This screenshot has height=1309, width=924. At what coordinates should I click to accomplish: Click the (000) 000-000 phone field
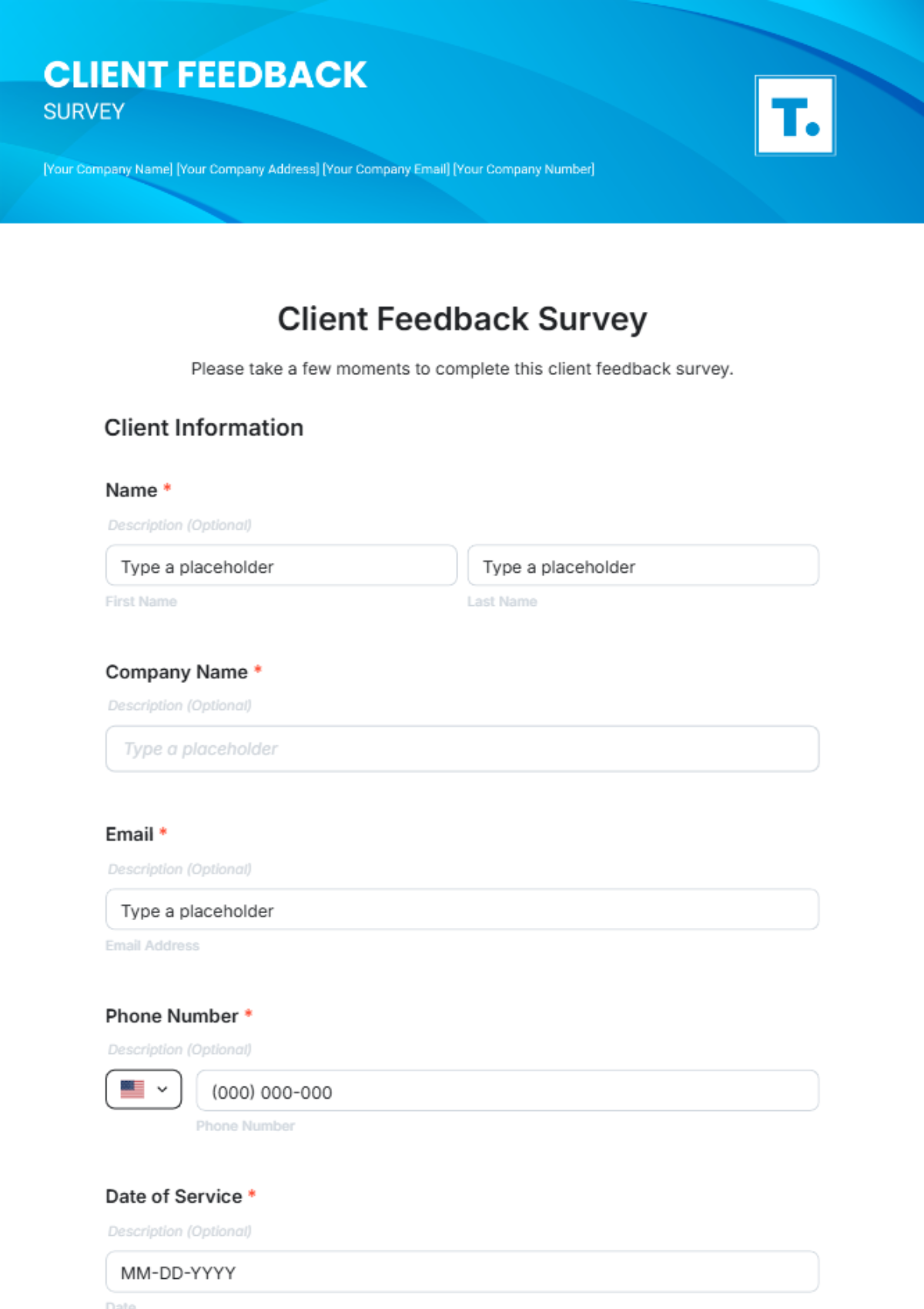(x=508, y=1090)
